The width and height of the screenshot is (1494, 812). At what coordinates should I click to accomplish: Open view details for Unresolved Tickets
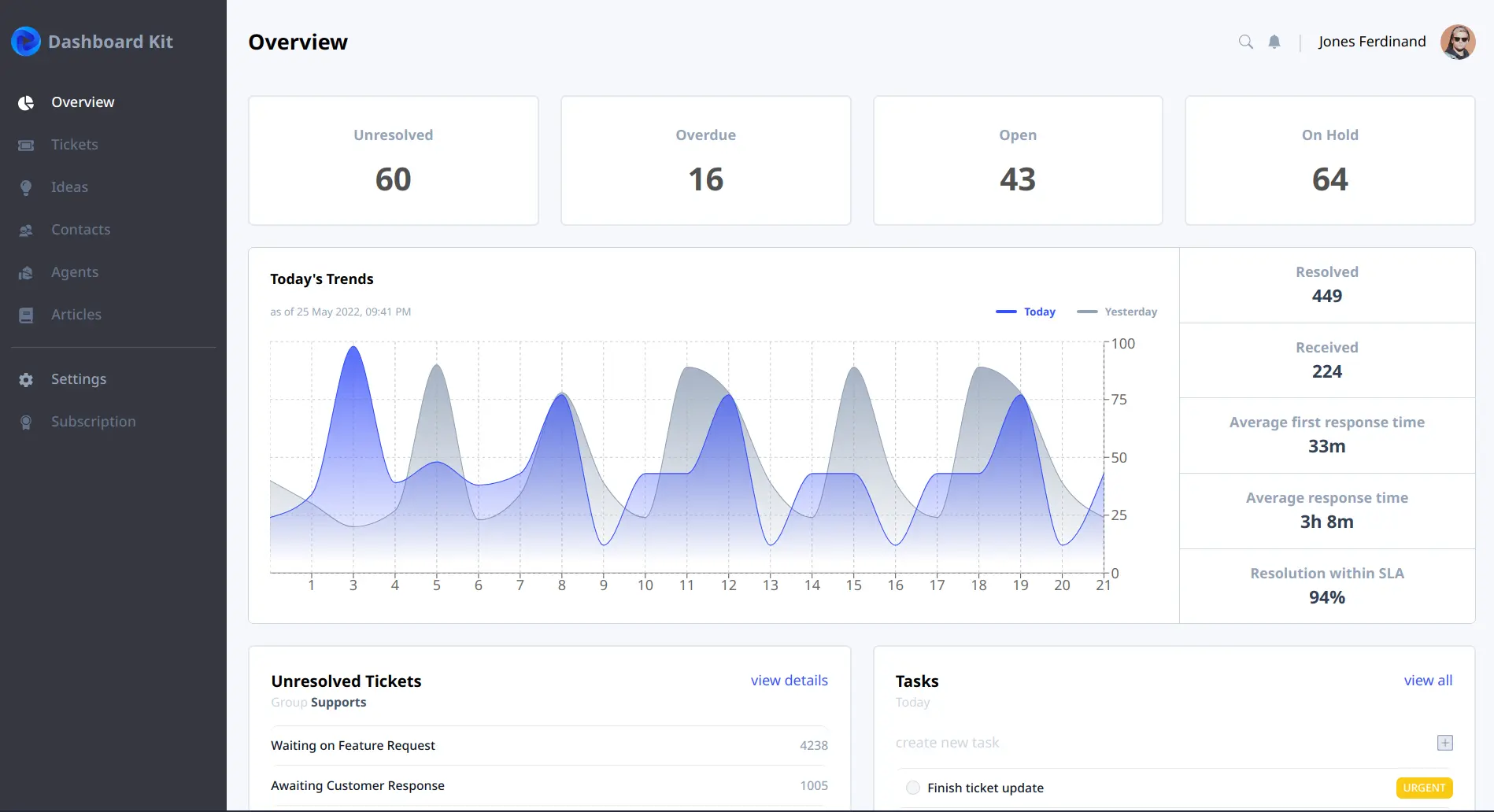(x=789, y=681)
